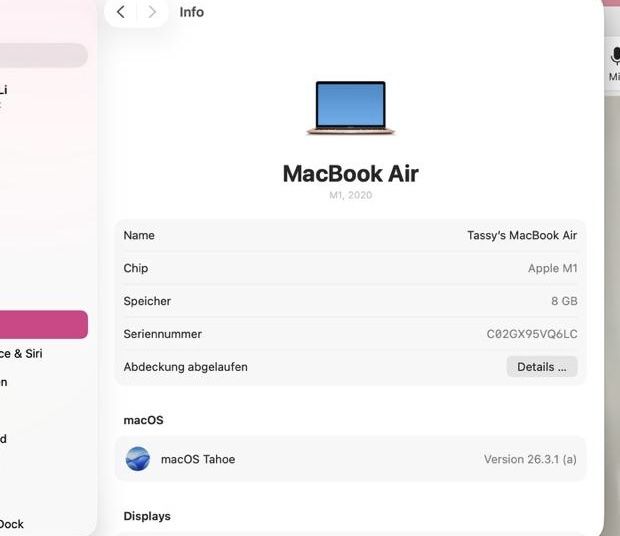Click the serial number 'C02GX95VQ6LC'

[x=532, y=334]
